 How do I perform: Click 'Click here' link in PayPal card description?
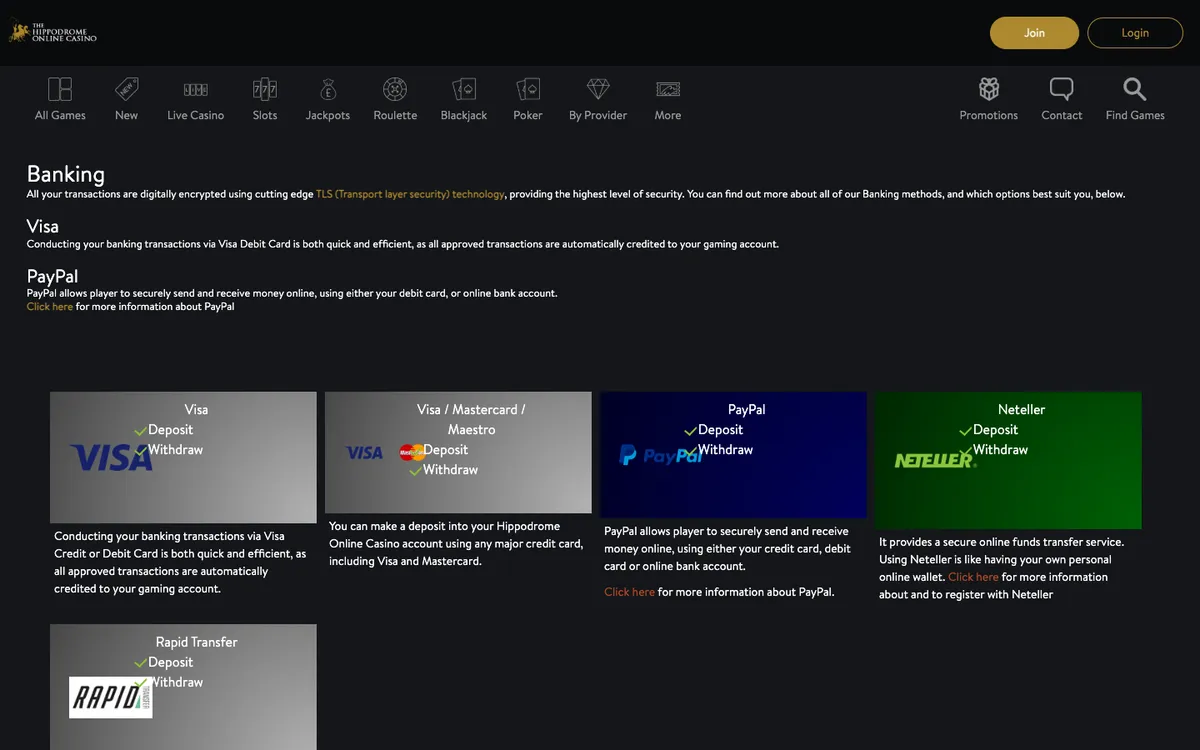pos(629,592)
